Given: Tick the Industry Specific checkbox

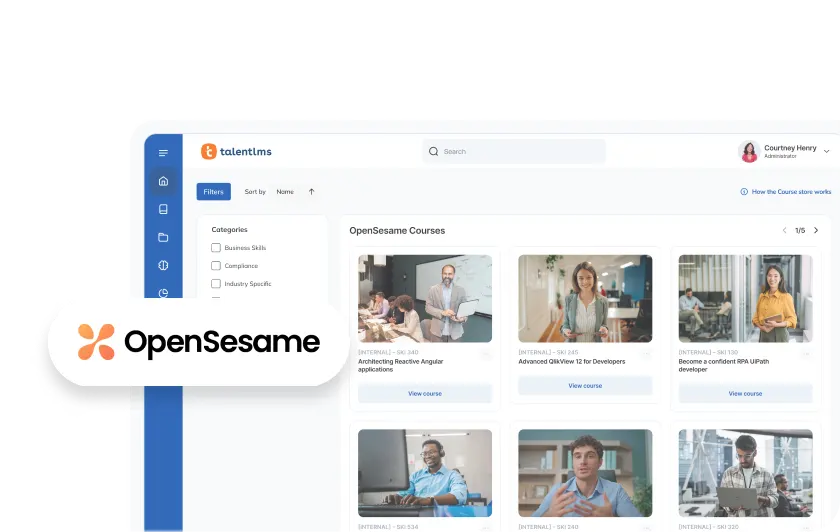Looking at the screenshot, I should (x=216, y=284).
